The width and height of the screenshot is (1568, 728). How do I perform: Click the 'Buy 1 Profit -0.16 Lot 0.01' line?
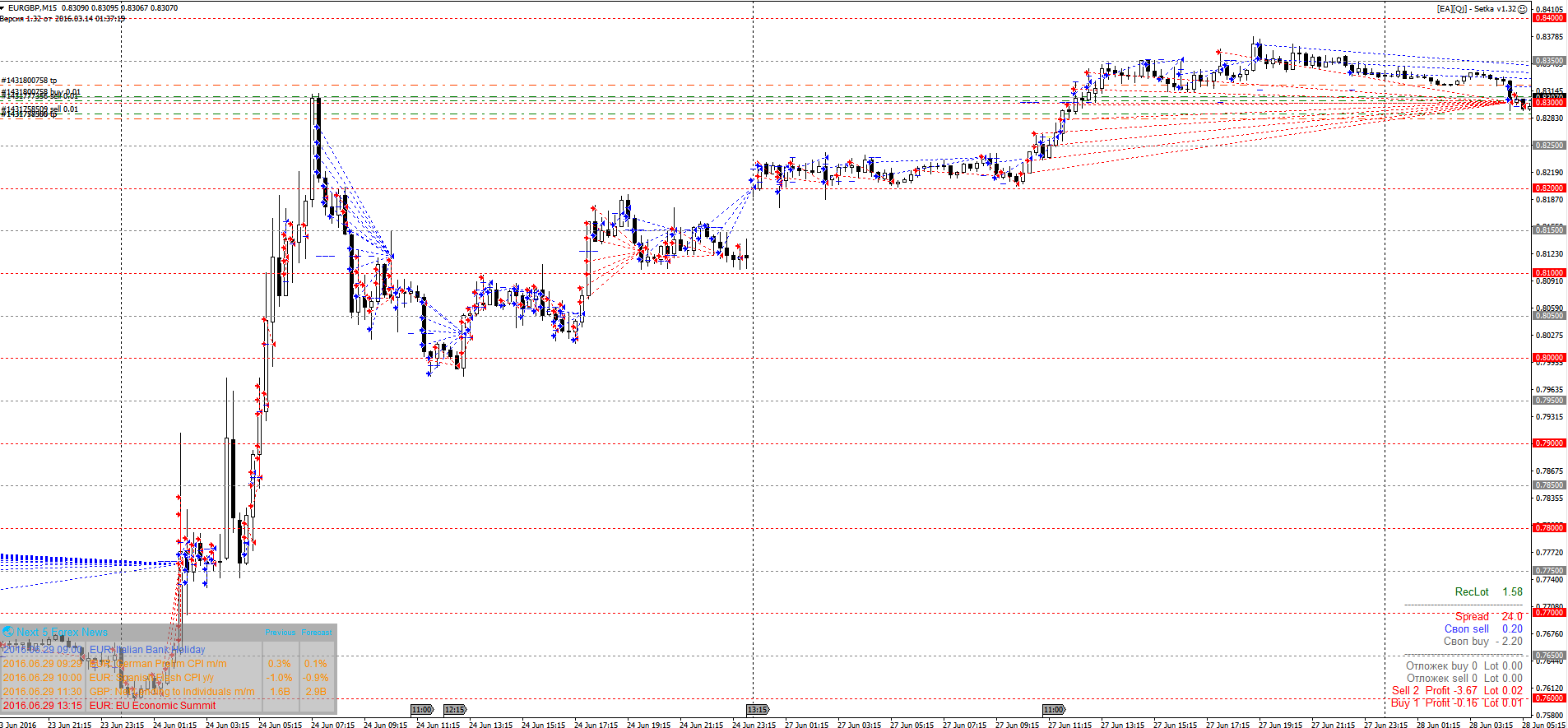1457,703
